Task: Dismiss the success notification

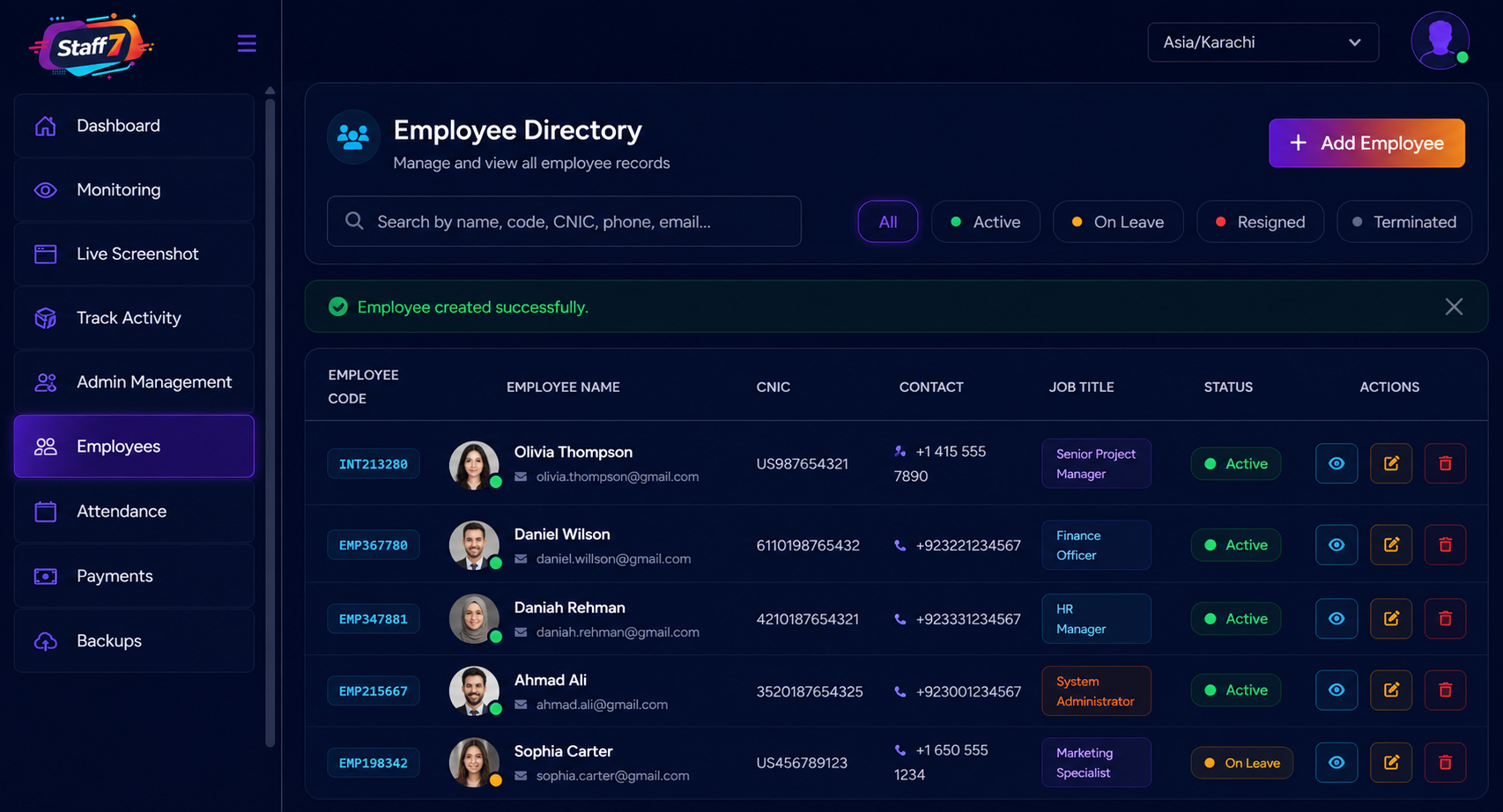Action: click(x=1454, y=306)
